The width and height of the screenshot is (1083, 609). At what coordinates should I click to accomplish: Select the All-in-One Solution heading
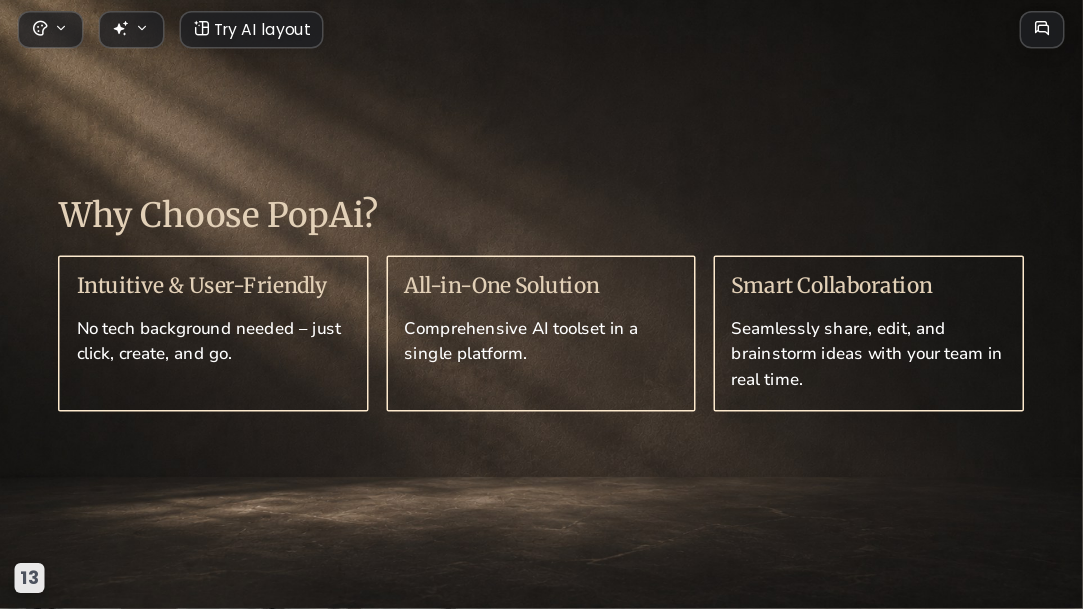pyautogui.click(x=501, y=286)
